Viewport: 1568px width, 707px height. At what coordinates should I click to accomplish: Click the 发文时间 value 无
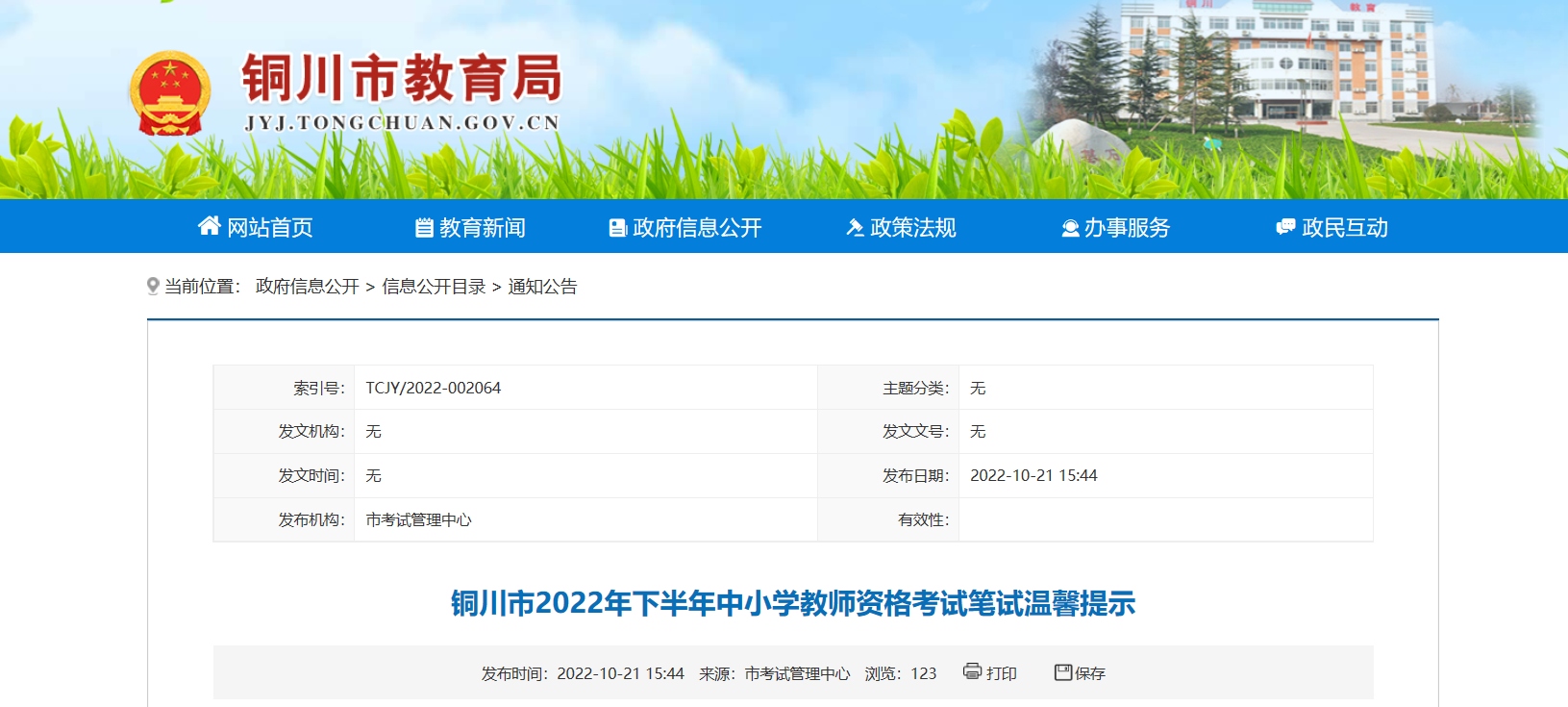click(373, 475)
